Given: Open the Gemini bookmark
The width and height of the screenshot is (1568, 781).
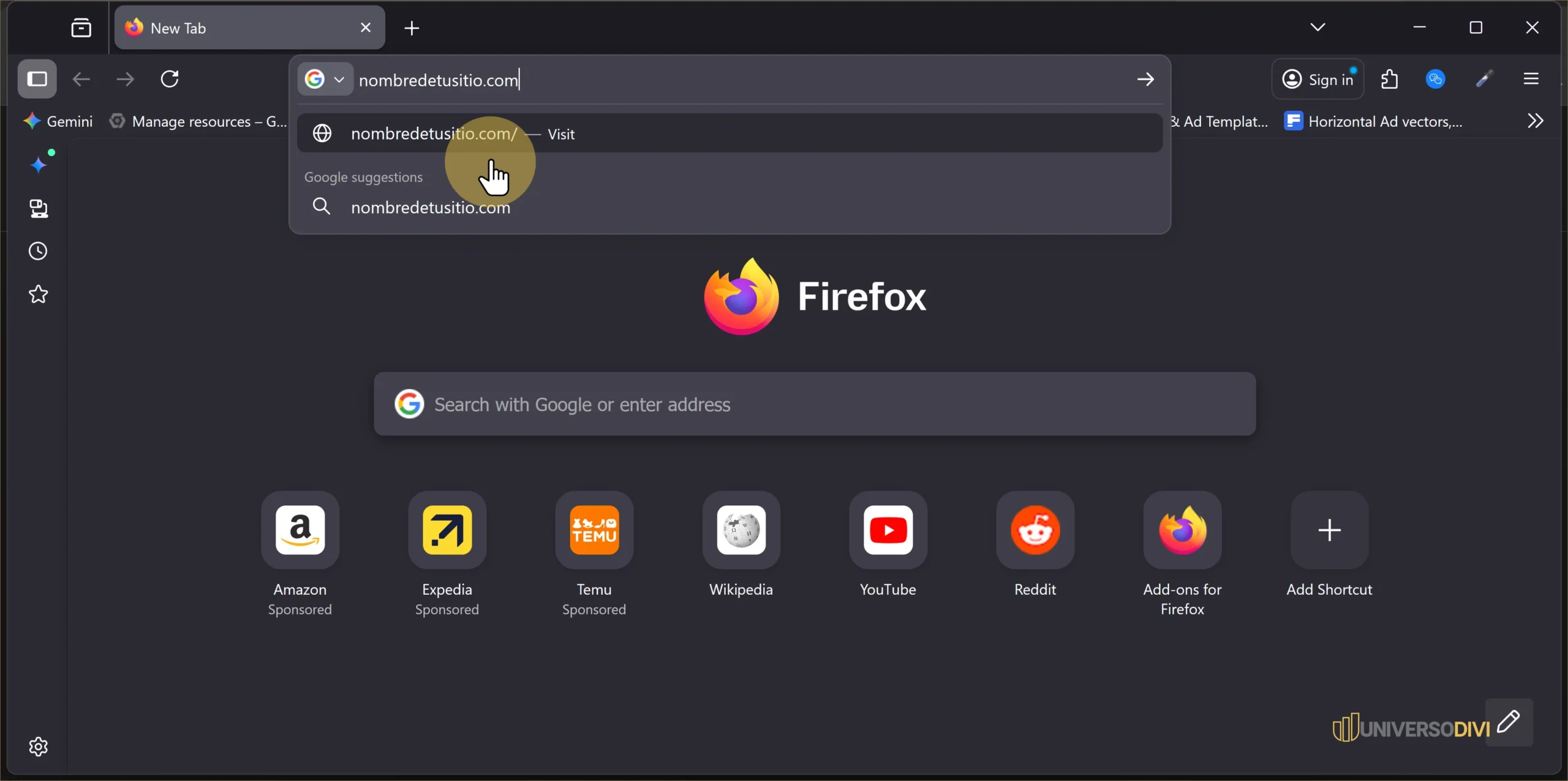Looking at the screenshot, I should [58, 121].
